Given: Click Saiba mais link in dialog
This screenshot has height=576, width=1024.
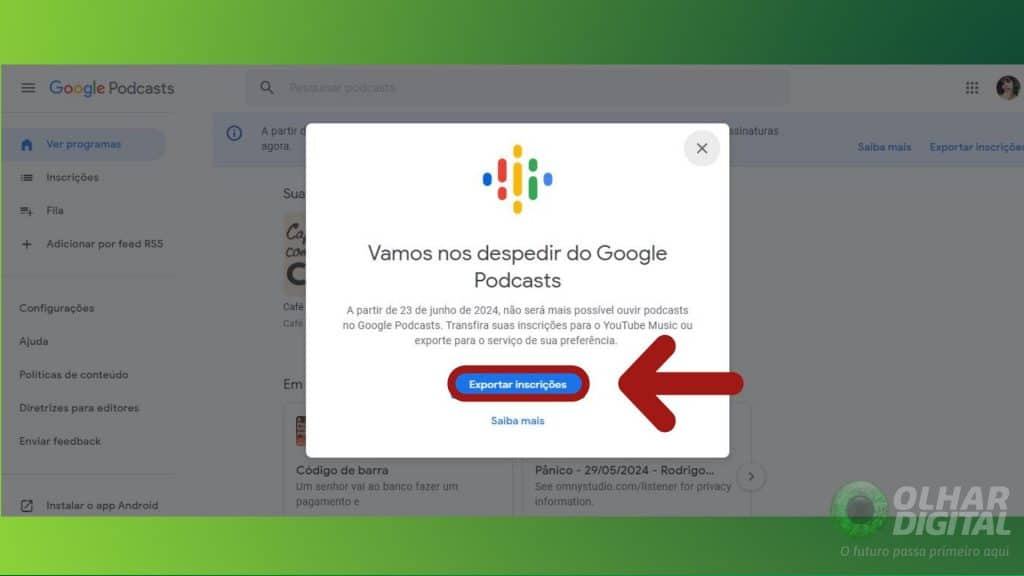Looking at the screenshot, I should point(518,421).
